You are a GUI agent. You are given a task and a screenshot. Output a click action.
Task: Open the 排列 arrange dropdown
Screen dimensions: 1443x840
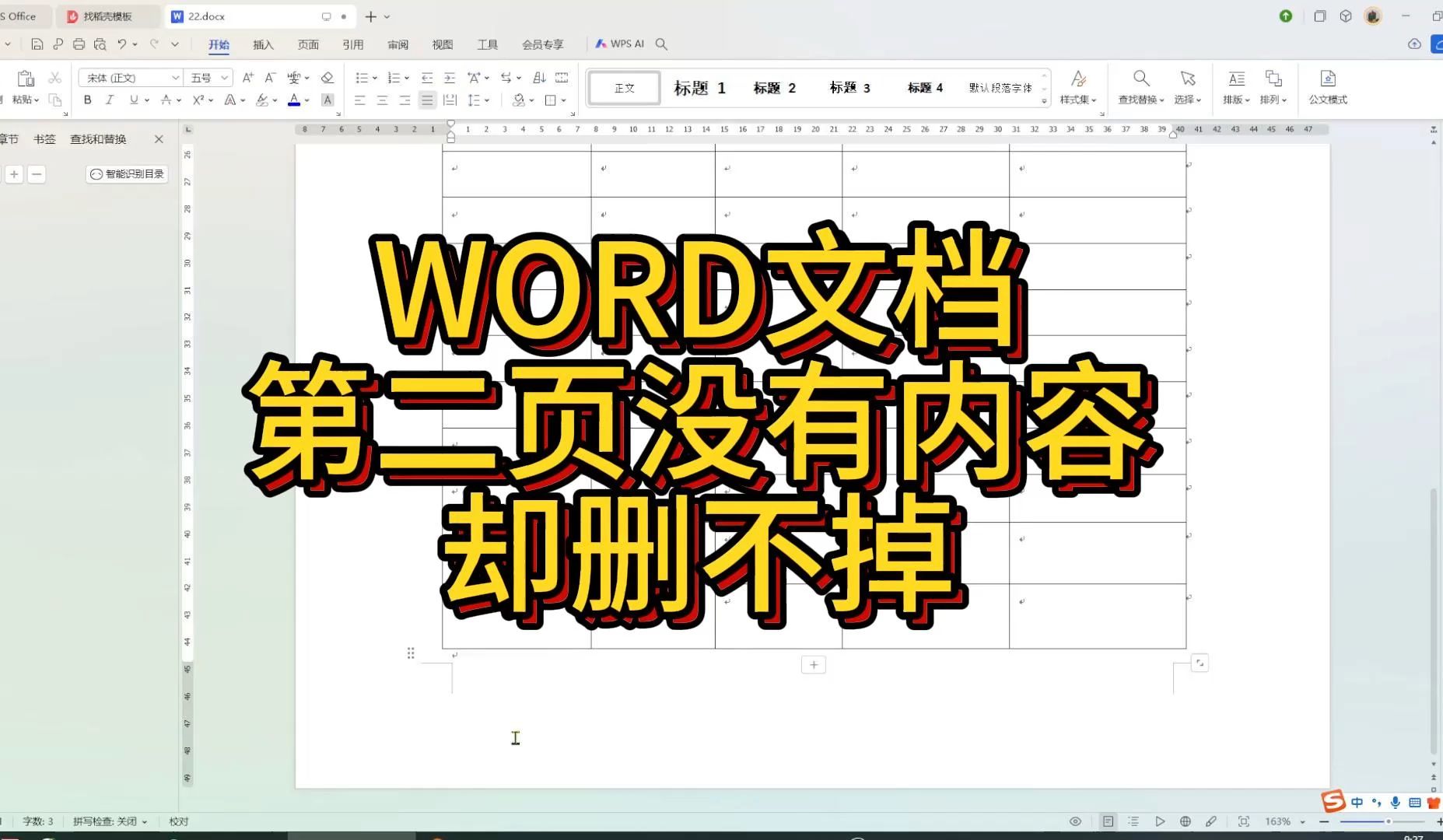pos(1273,88)
